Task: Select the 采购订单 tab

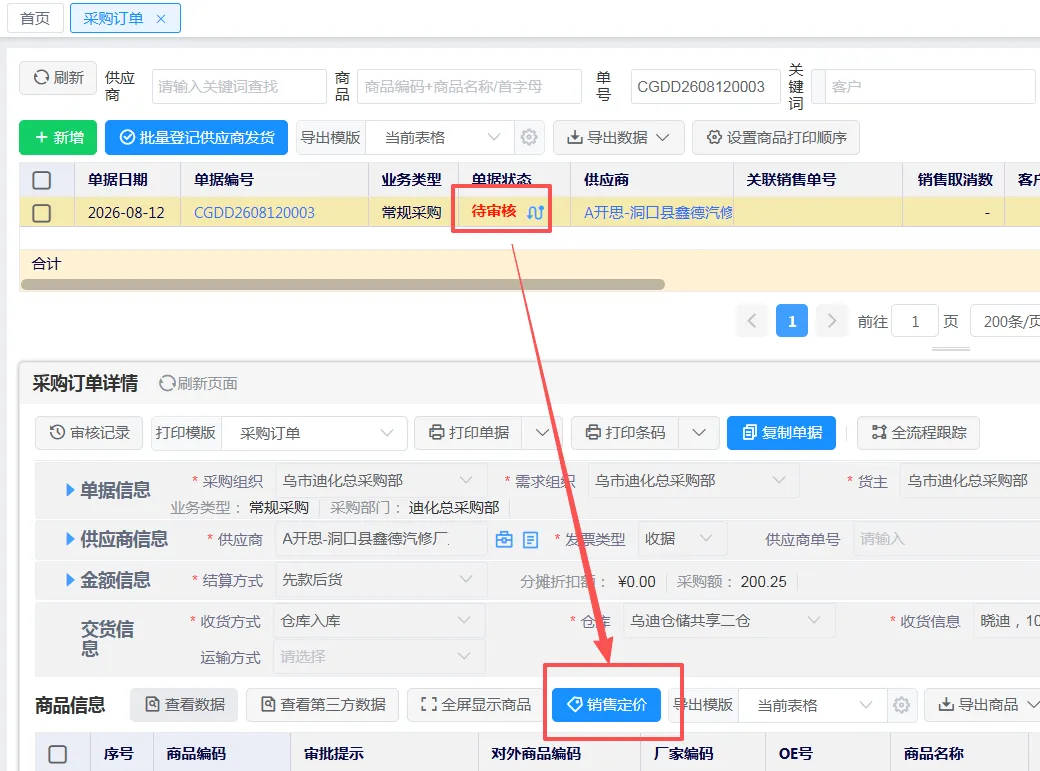Action: [x=113, y=18]
